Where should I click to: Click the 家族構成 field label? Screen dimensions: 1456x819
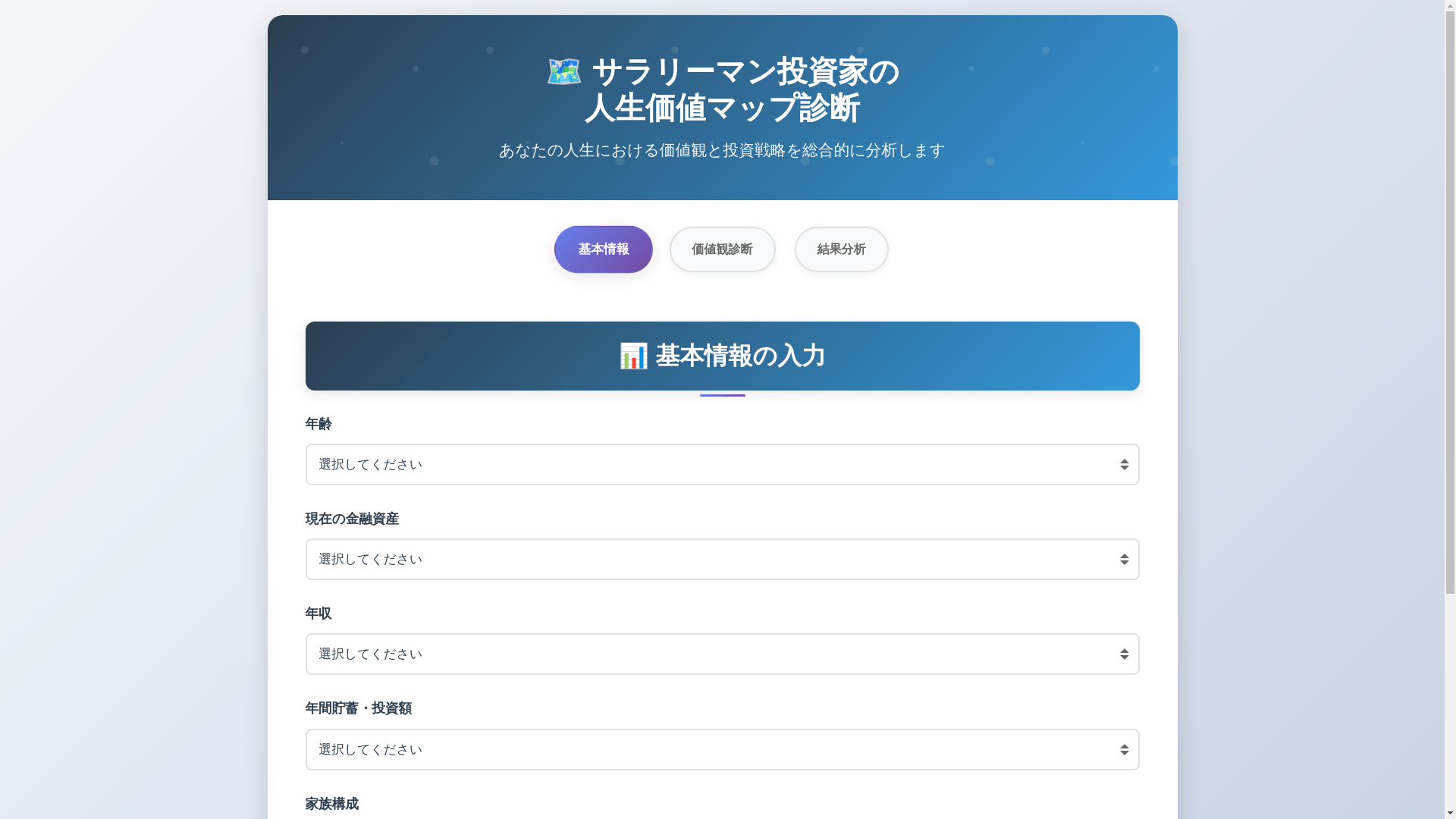pos(331,804)
